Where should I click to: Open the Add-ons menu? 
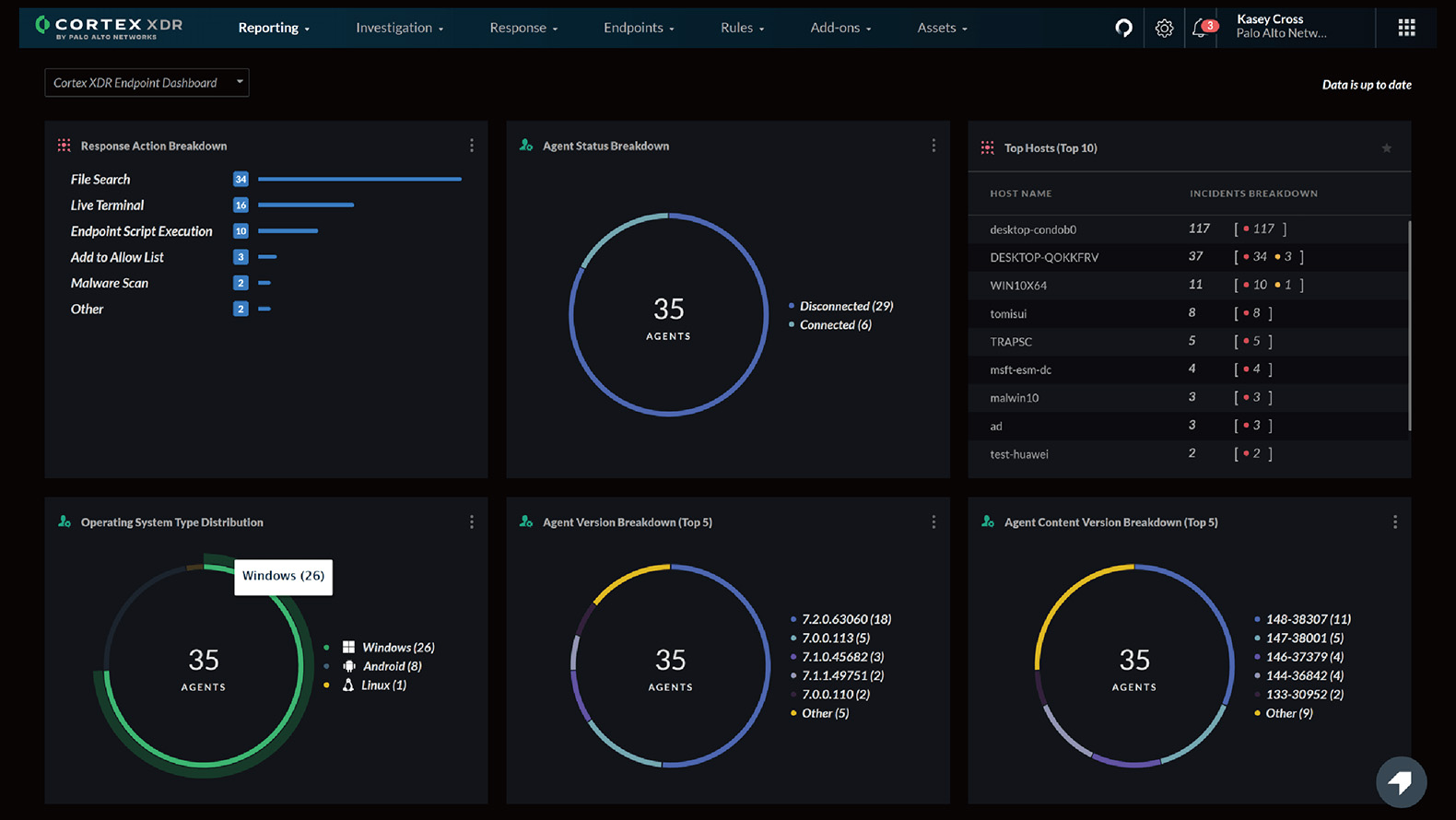pos(840,28)
